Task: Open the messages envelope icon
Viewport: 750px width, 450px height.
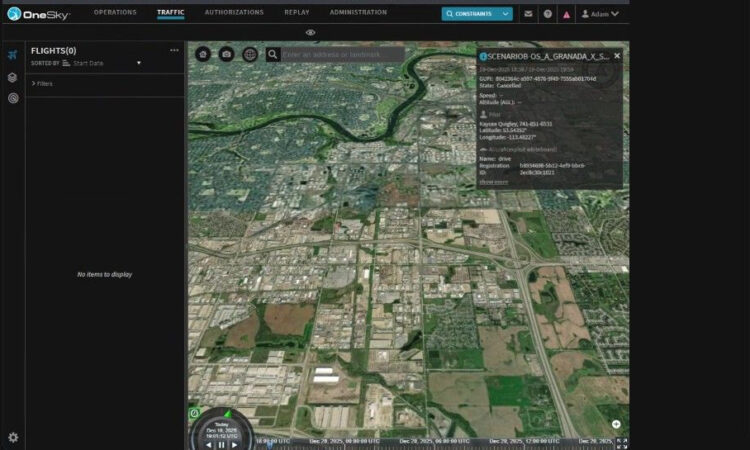Action: click(x=528, y=14)
